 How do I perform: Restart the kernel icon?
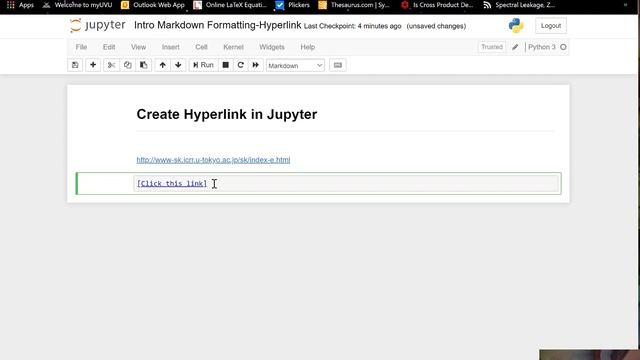(x=240, y=65)
